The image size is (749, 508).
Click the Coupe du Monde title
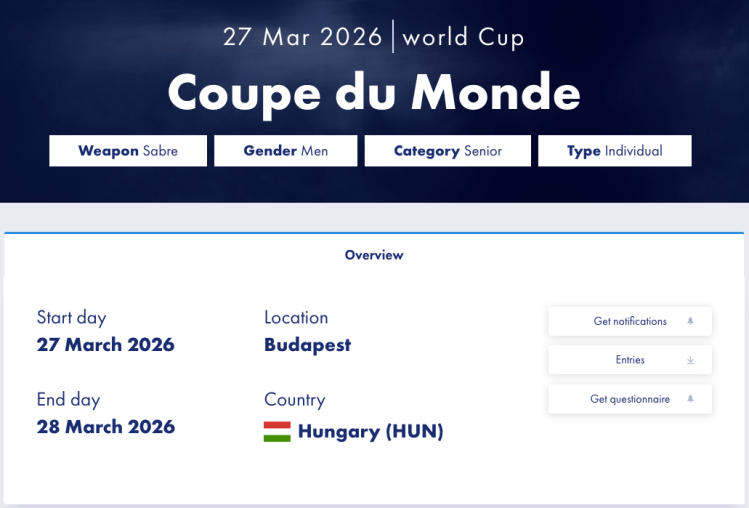[374, 93]
